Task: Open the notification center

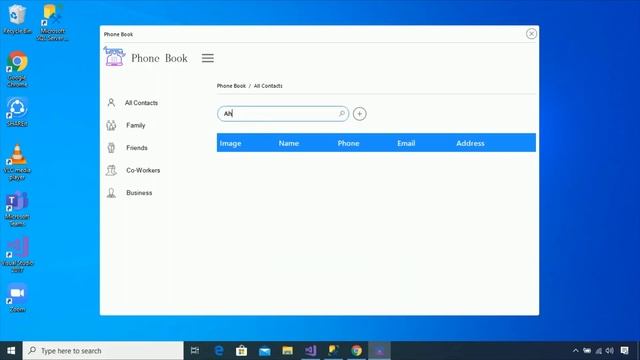Action: (624, 351)
